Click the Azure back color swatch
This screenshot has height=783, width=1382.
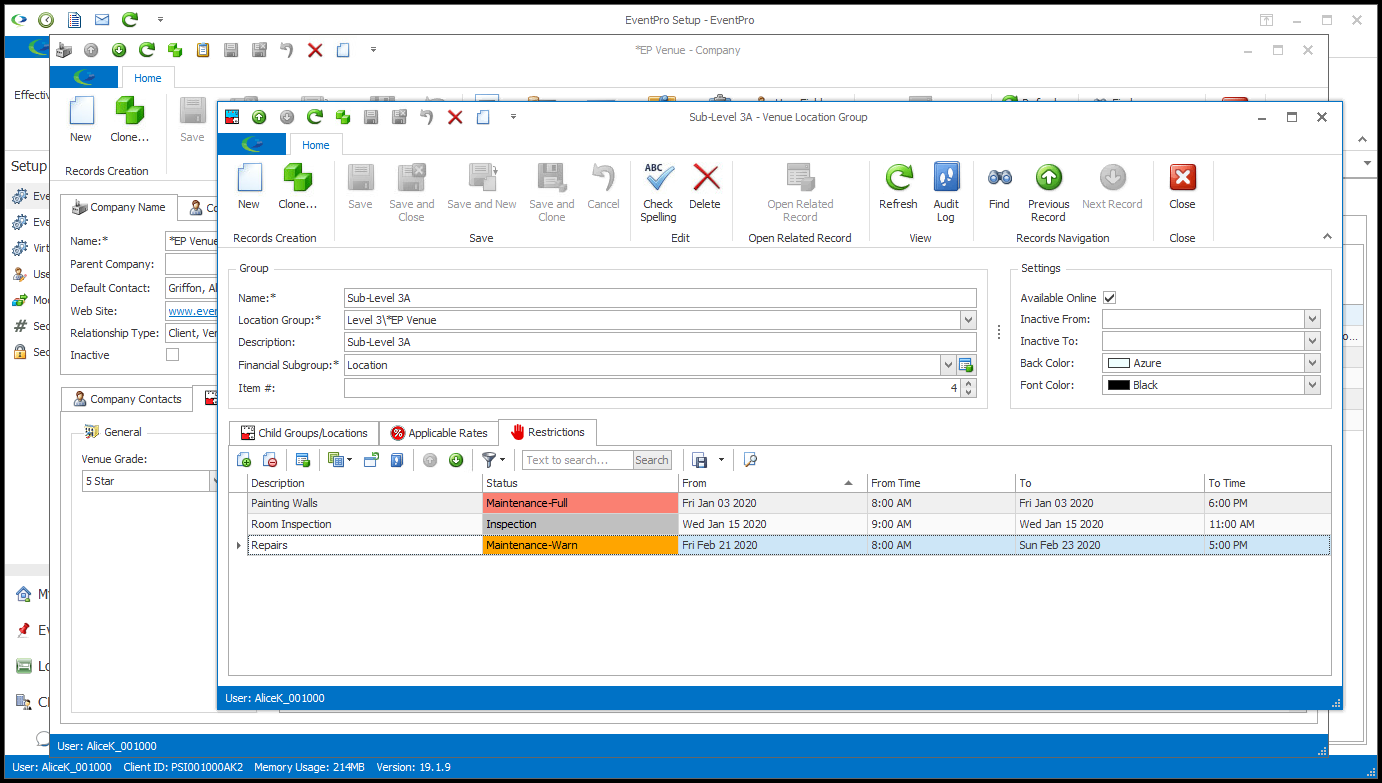1118,363
